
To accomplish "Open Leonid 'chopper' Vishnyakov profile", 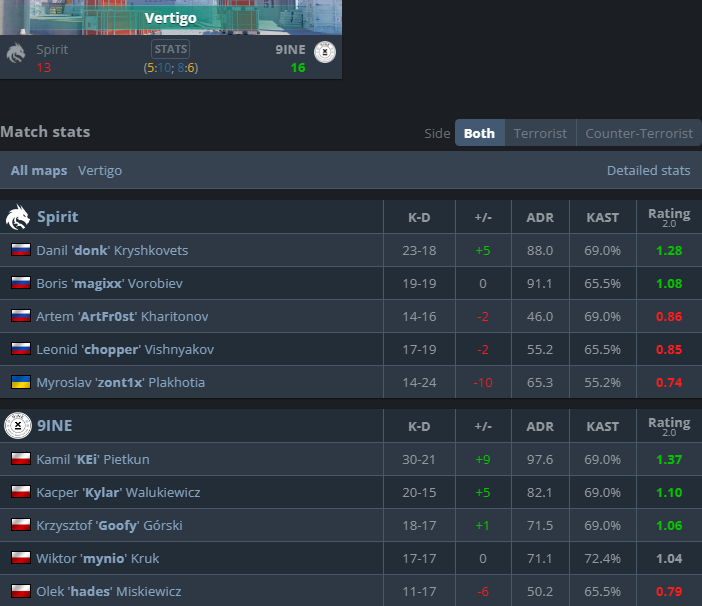I will tap(125, 350).
